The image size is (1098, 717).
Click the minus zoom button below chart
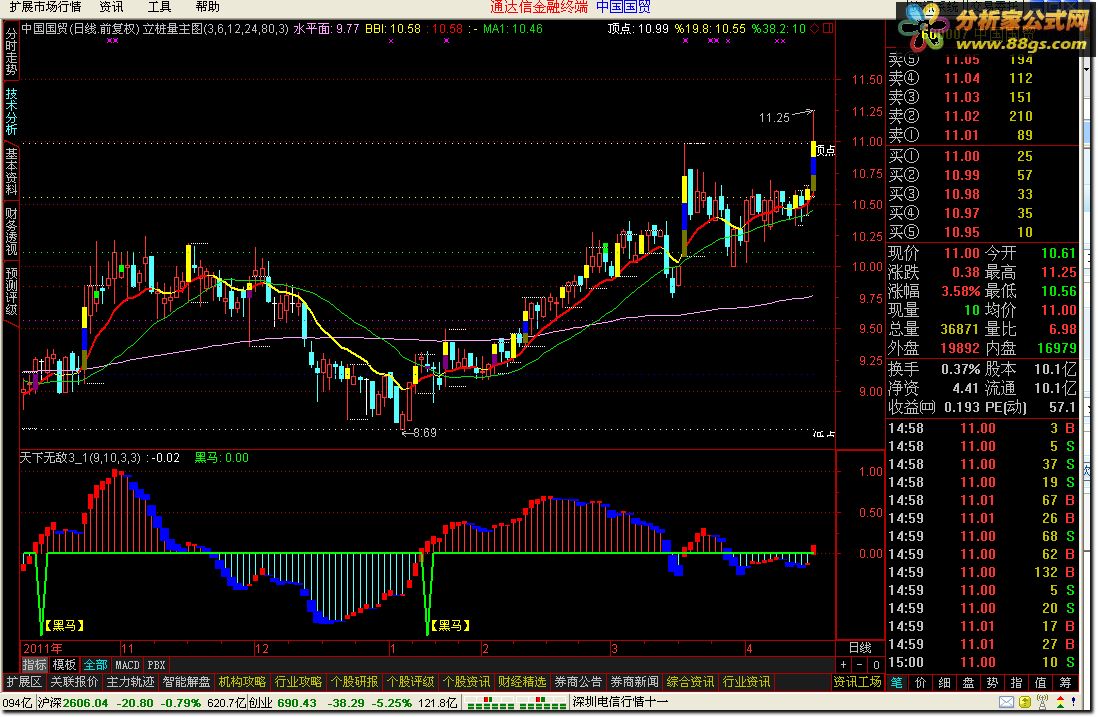tap(859, 664)
